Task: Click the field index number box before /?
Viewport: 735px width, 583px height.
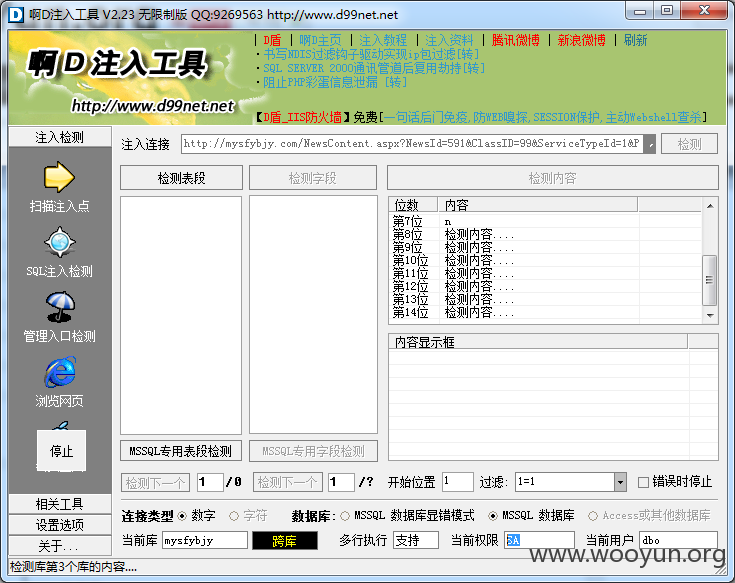Action: click(341, 482)
